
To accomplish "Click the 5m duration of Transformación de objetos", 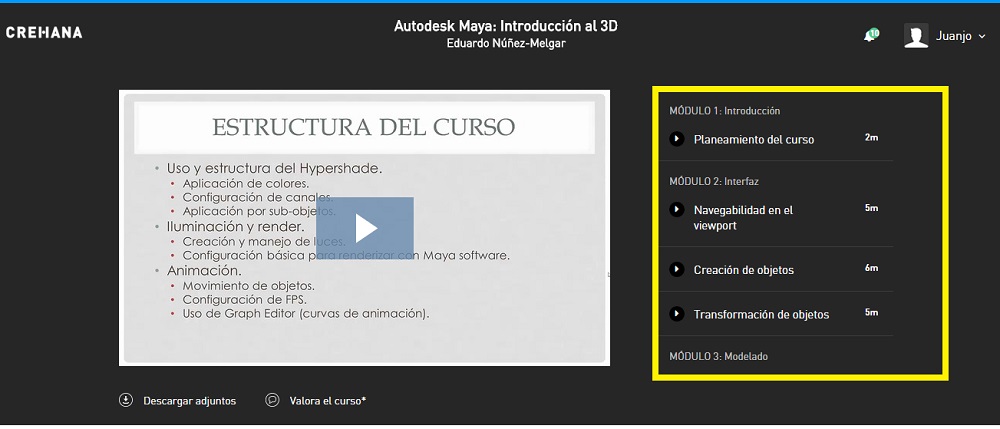I will tap(871, 312).
